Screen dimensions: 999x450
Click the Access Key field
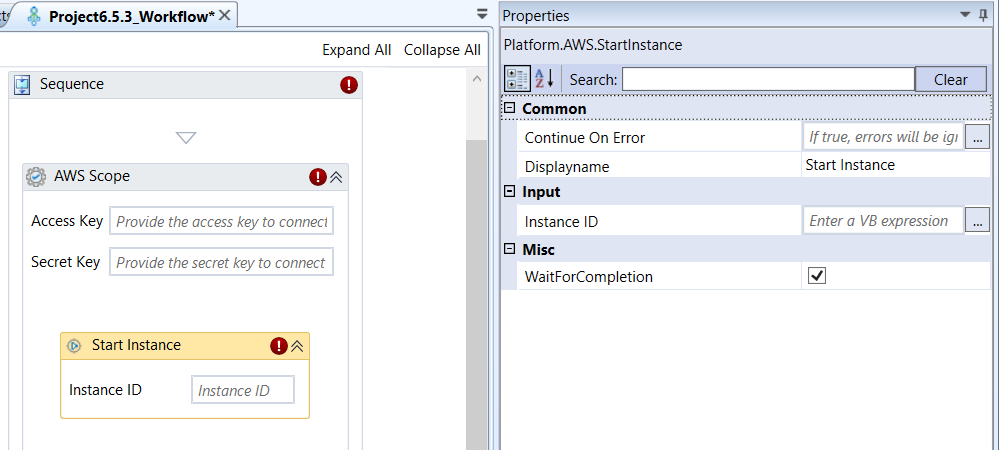[221, 221]
